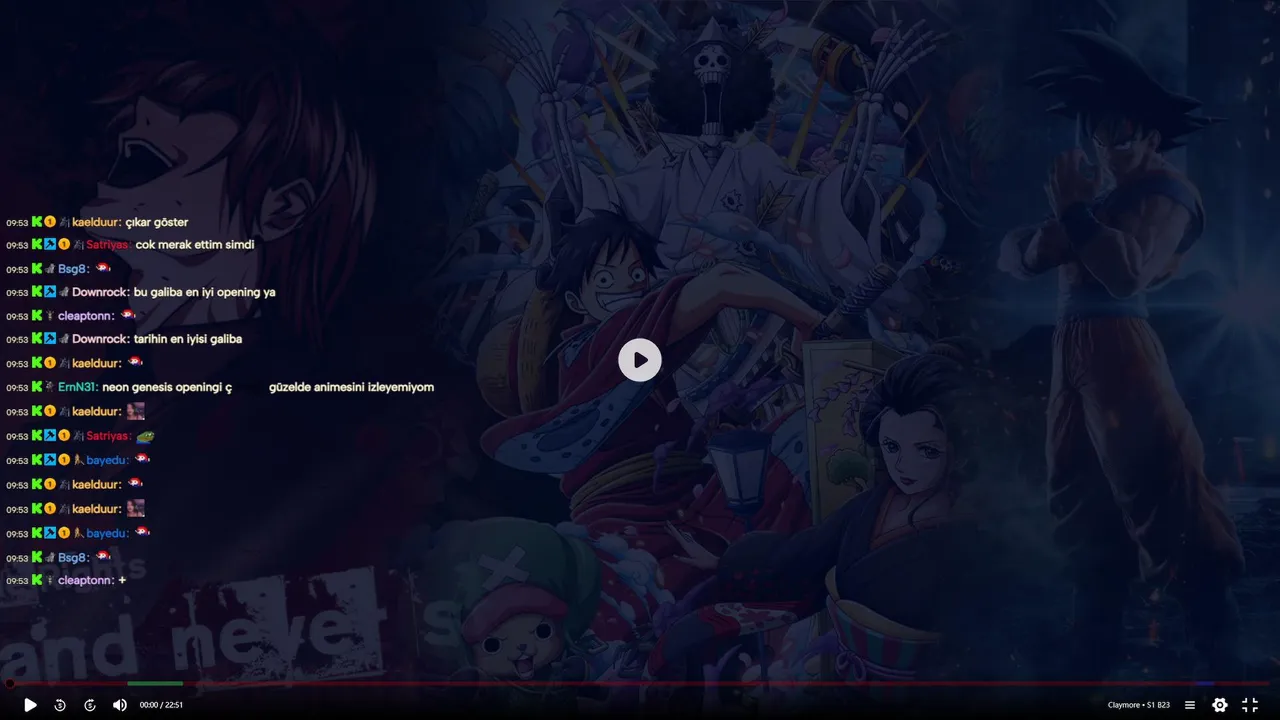Select ErnN31's "neon genesis openingi" message
1280x720 pixels.
click(268, 387)
